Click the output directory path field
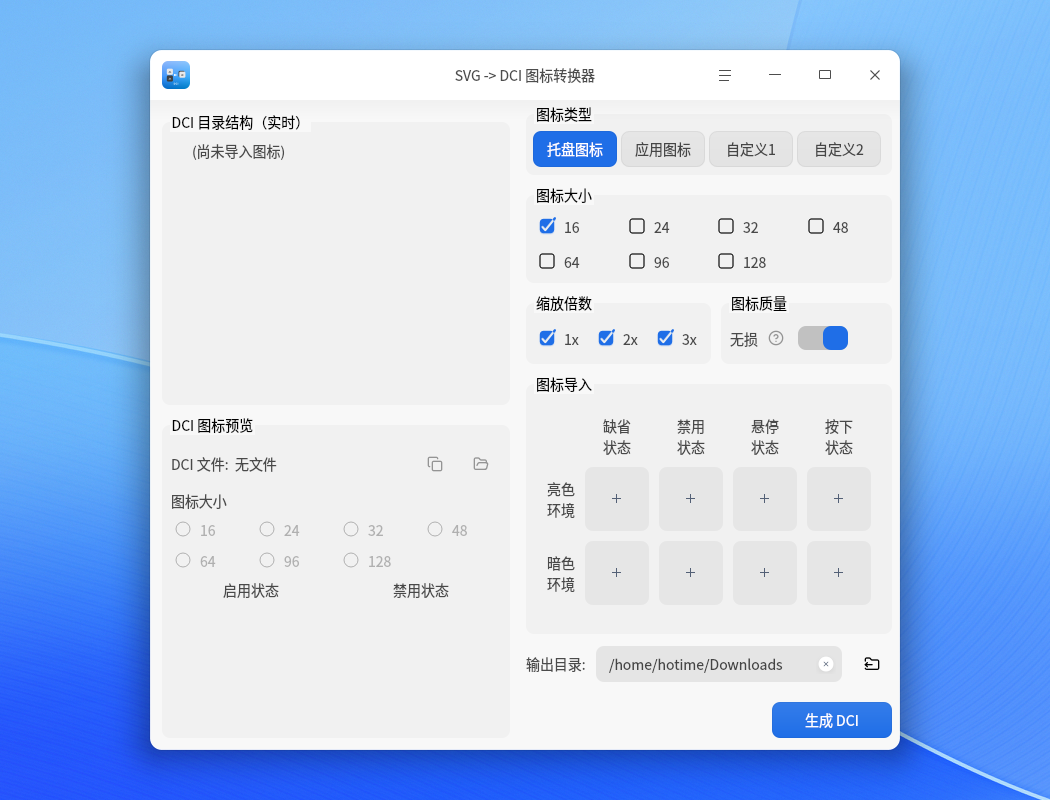This screenshot has width=1050, height=800. (719, 664)
